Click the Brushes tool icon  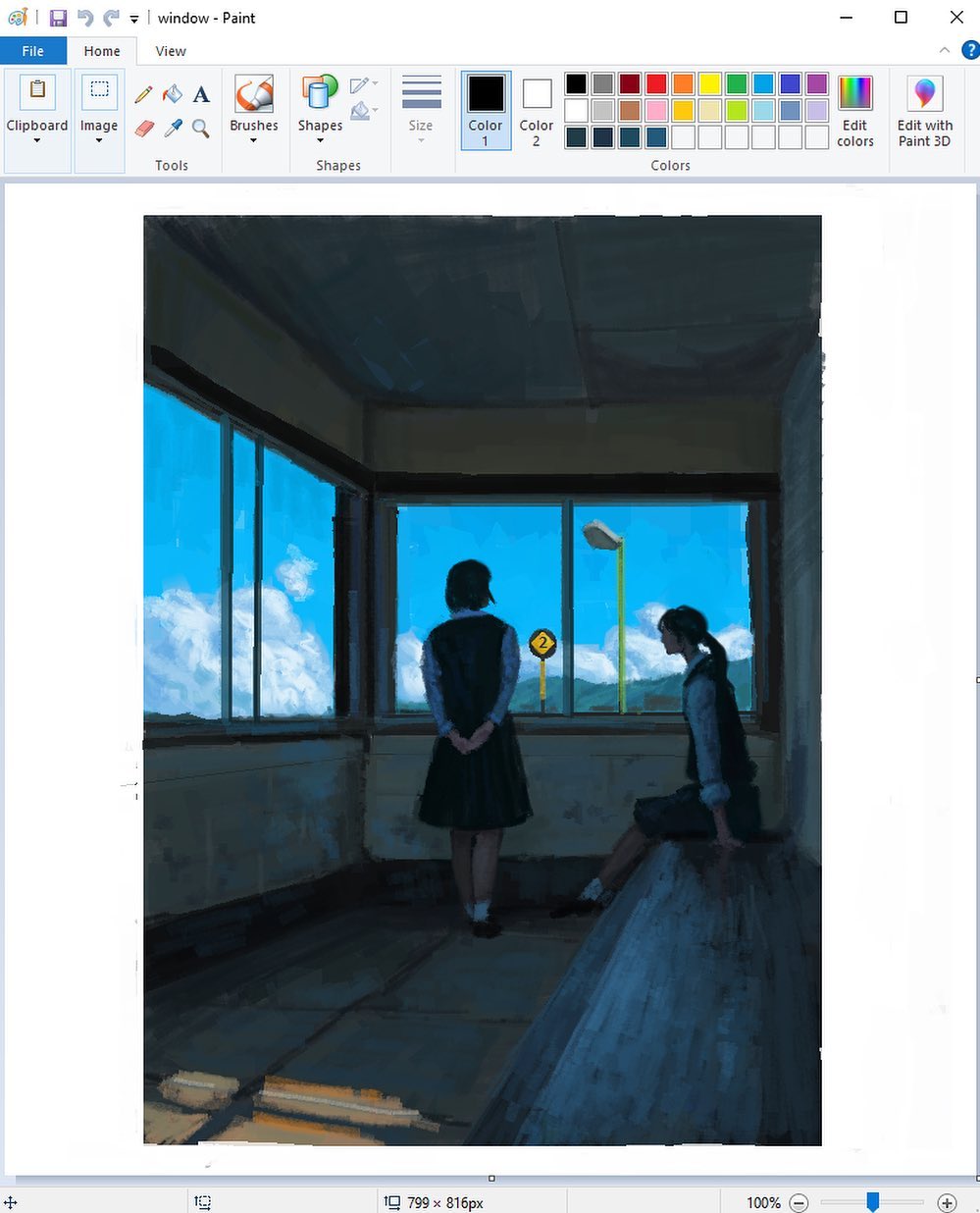pos(254,94)
